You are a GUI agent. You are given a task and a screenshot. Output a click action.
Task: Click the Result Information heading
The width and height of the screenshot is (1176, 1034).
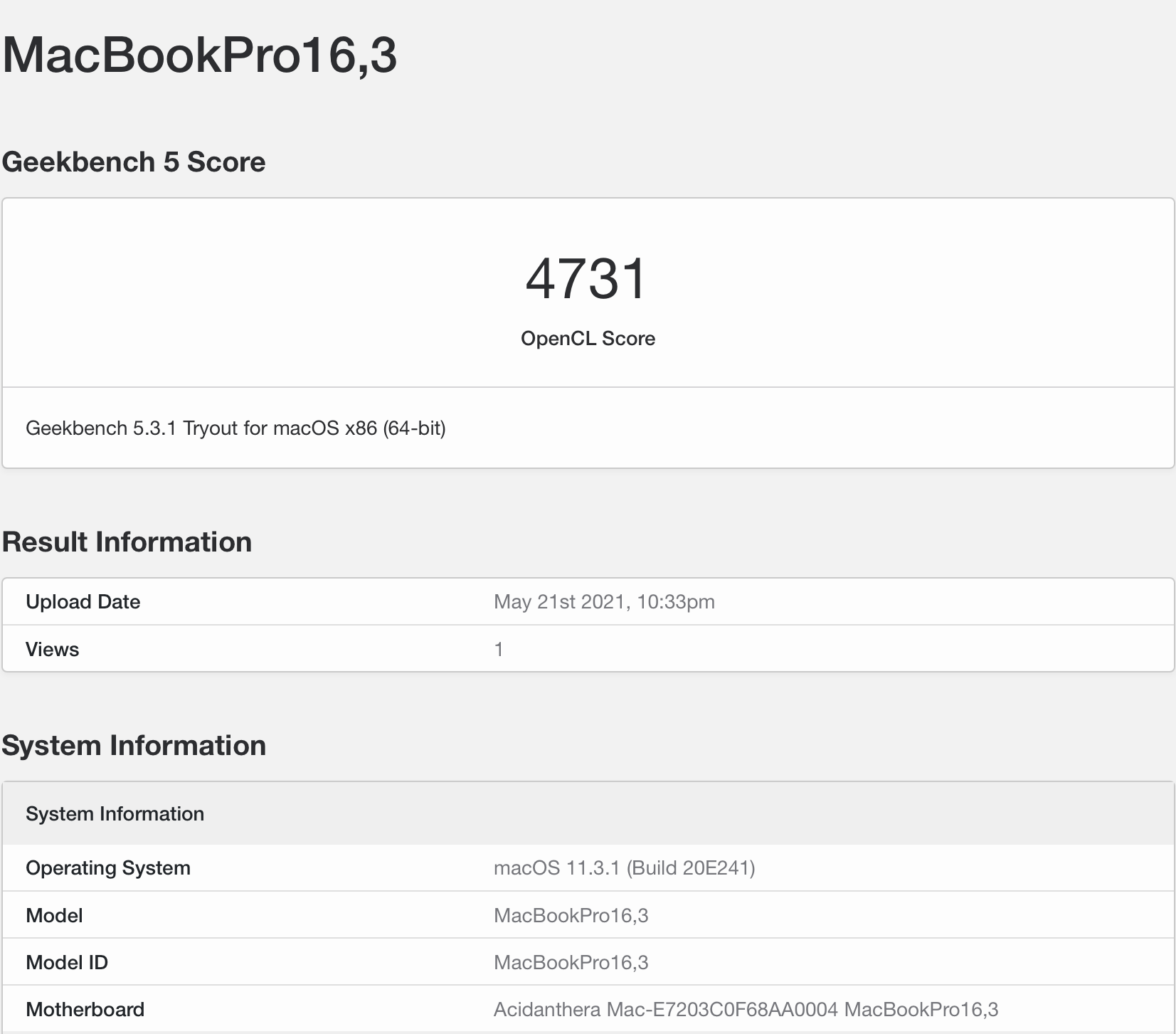click(127, 542)
